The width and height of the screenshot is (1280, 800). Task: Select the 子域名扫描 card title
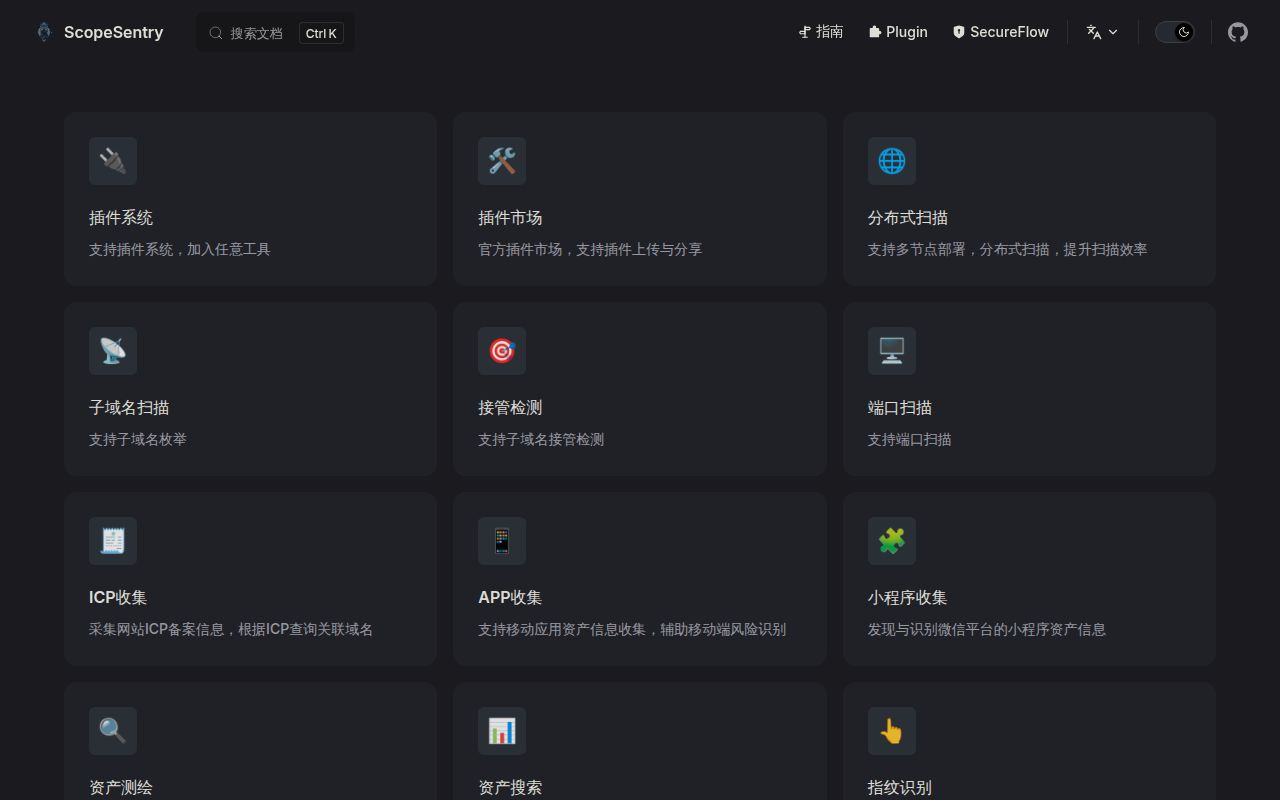point(129,408)
